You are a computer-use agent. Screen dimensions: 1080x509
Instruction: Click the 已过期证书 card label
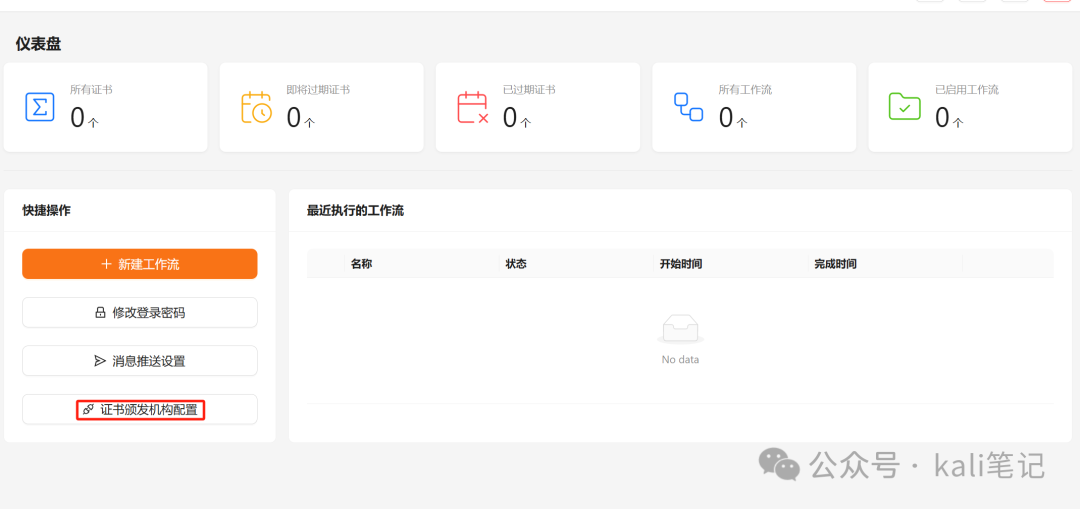point(529,90)
